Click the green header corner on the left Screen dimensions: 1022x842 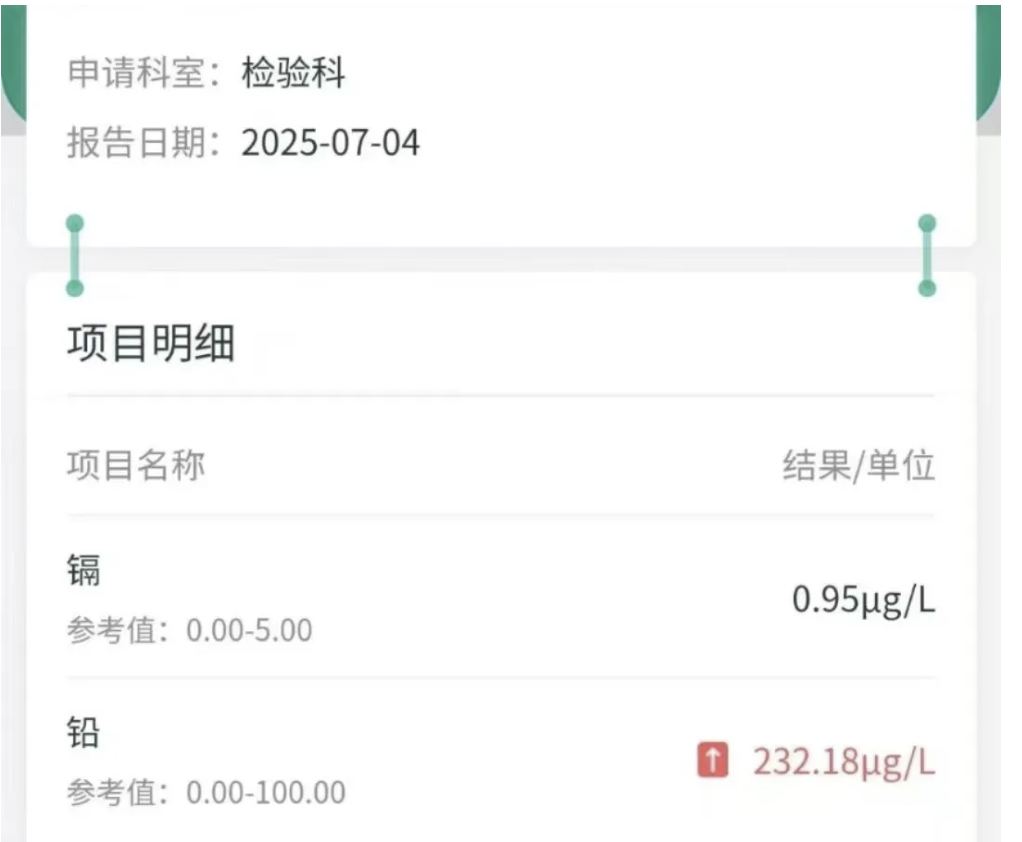14,63
